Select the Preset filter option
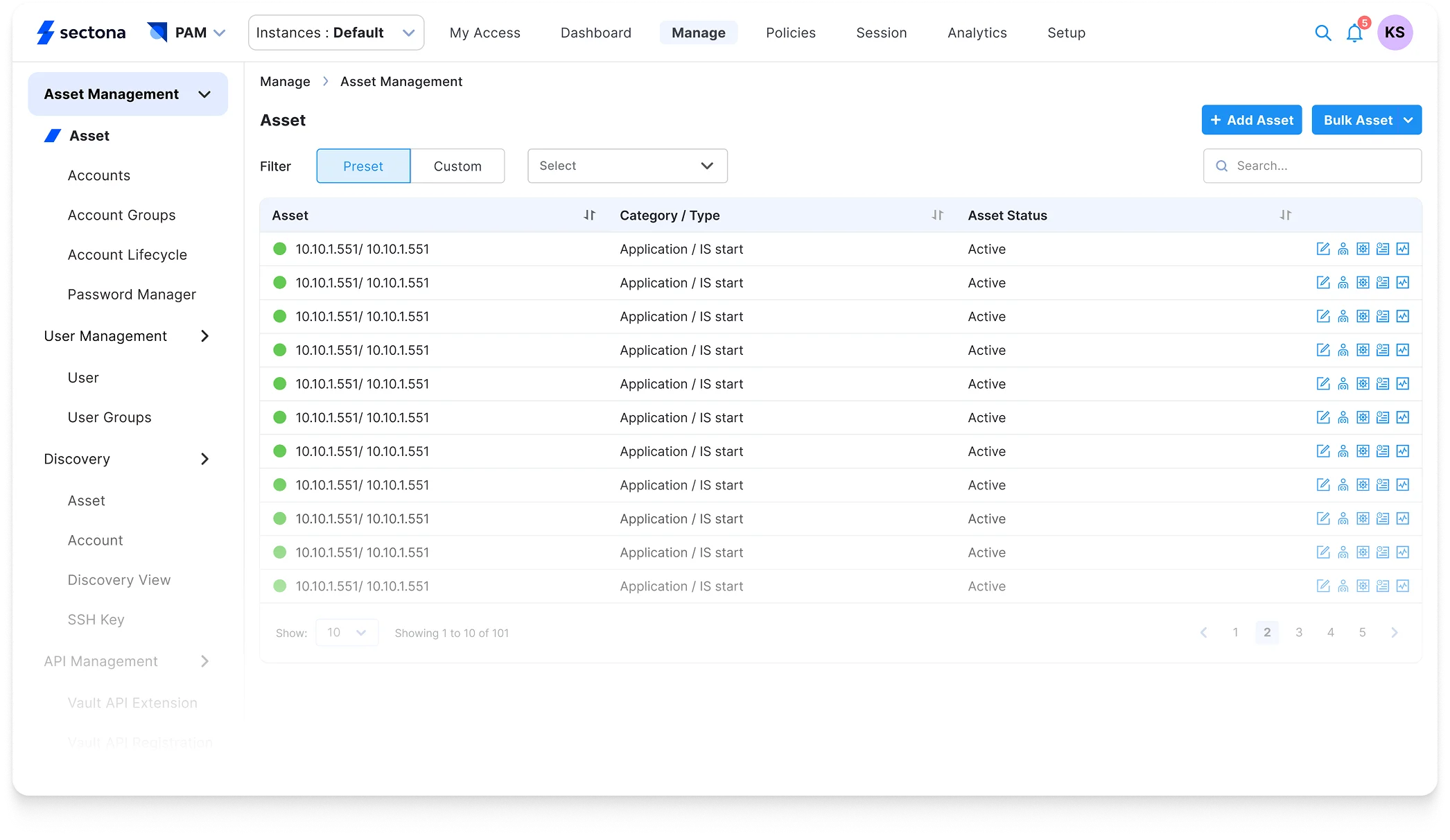The width and height of the screenshot is (1450, 840). click(x=363, y=166)
